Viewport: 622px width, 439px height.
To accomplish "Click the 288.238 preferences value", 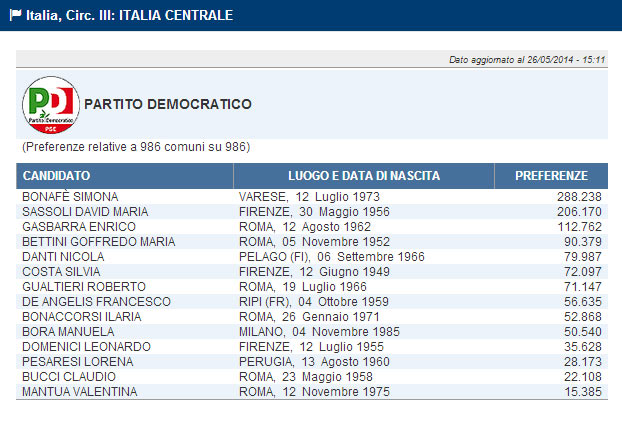I will [578, 197].
